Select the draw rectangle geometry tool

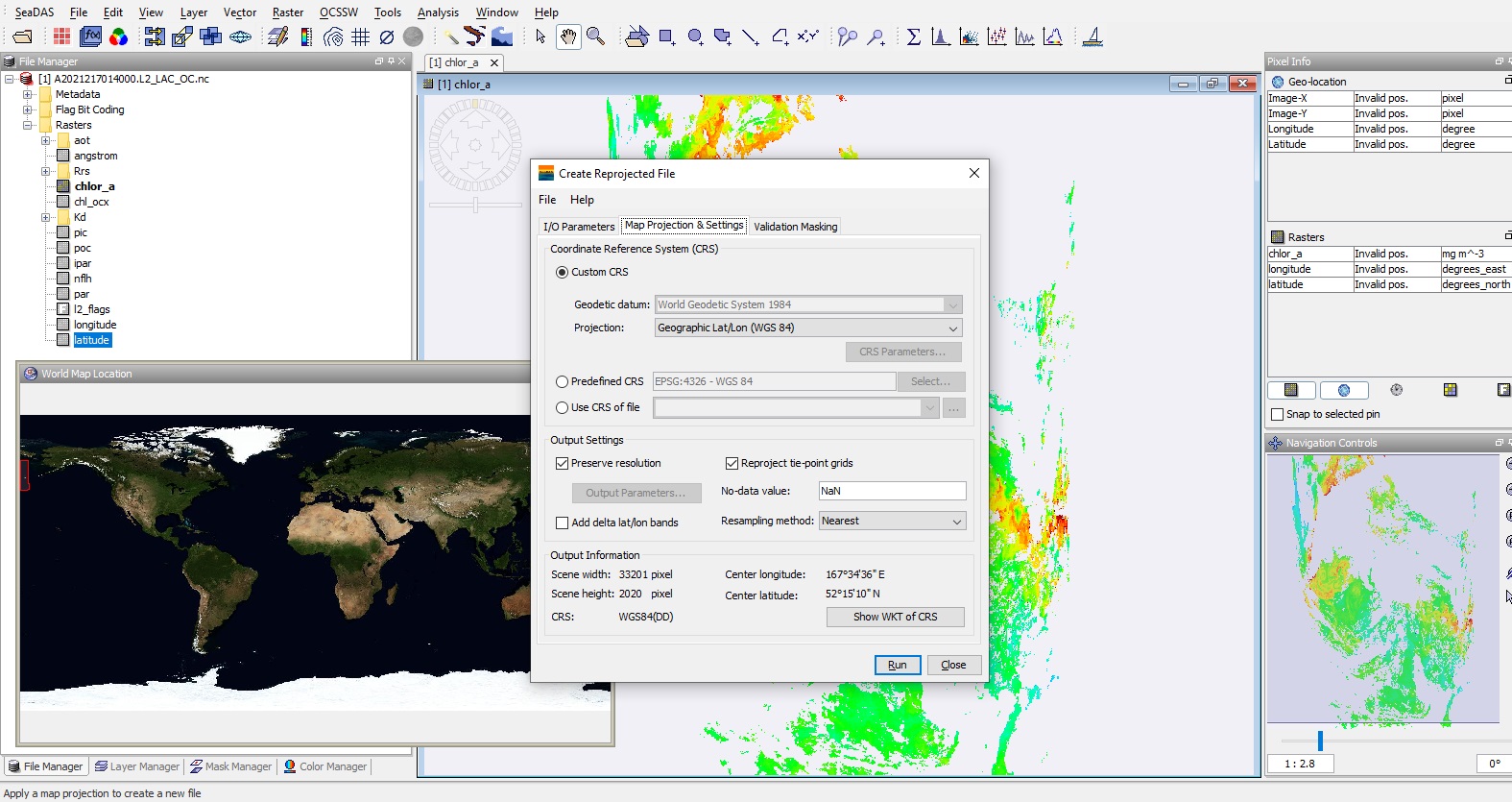click(x=666, y=36)
